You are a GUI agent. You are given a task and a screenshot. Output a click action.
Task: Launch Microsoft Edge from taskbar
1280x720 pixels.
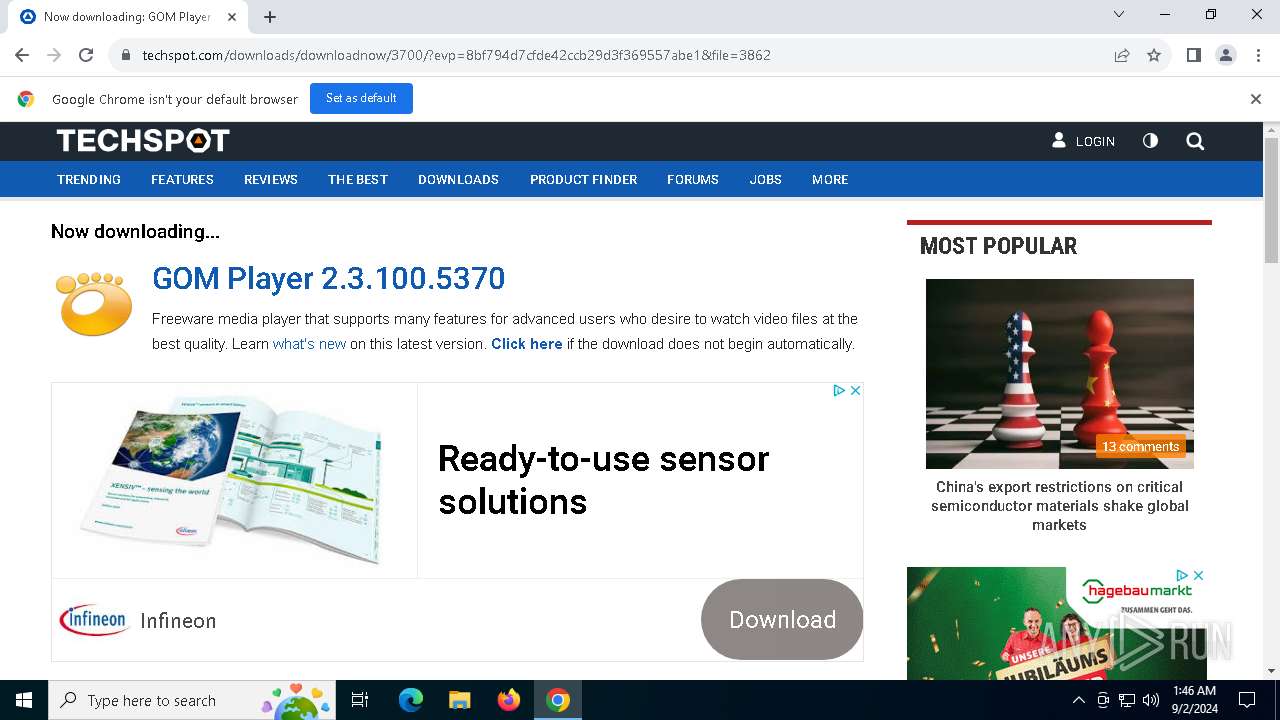pos(411,700)
